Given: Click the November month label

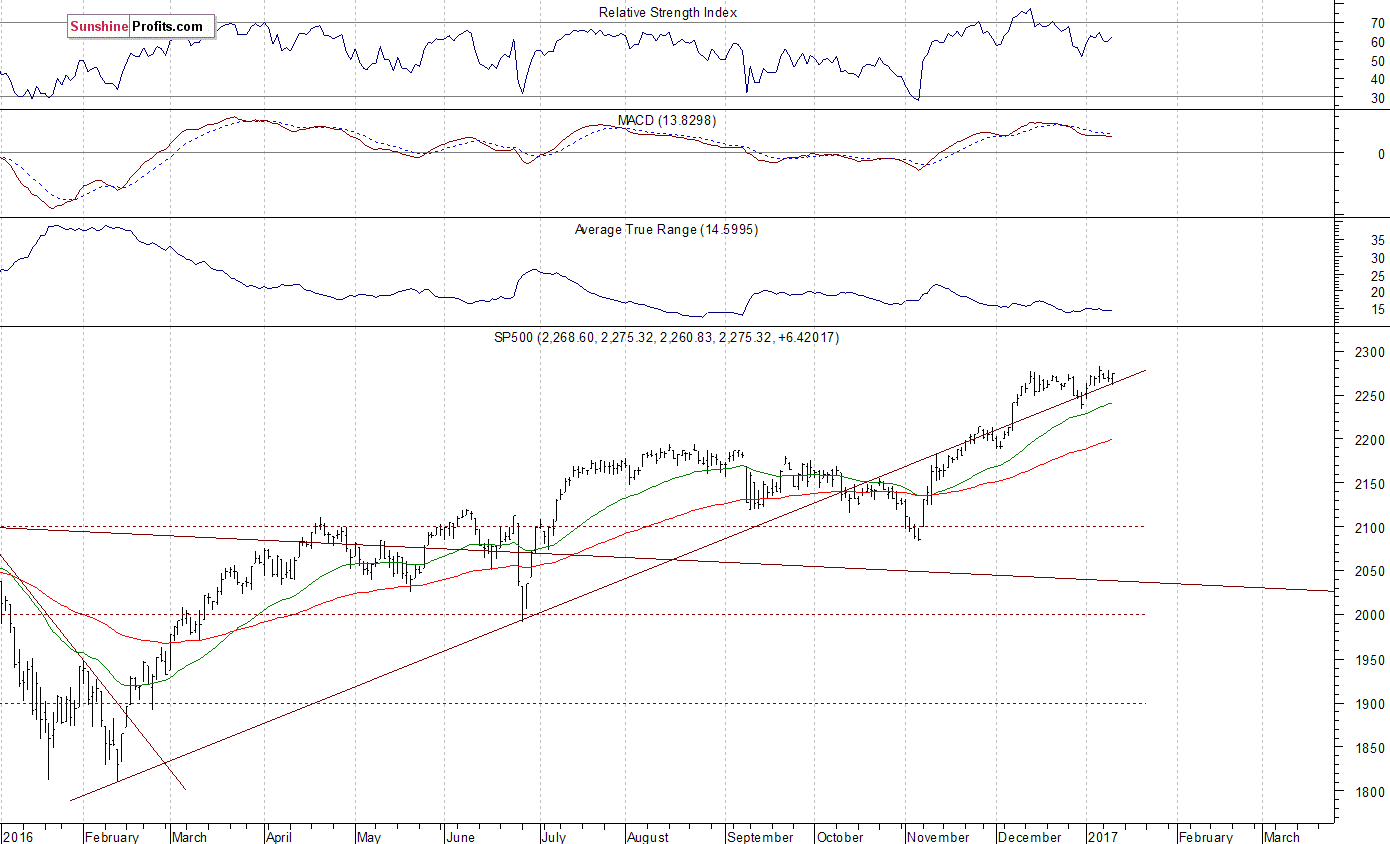Looking at the screenshot, I should pyautogui.click(x=939, y=837).
